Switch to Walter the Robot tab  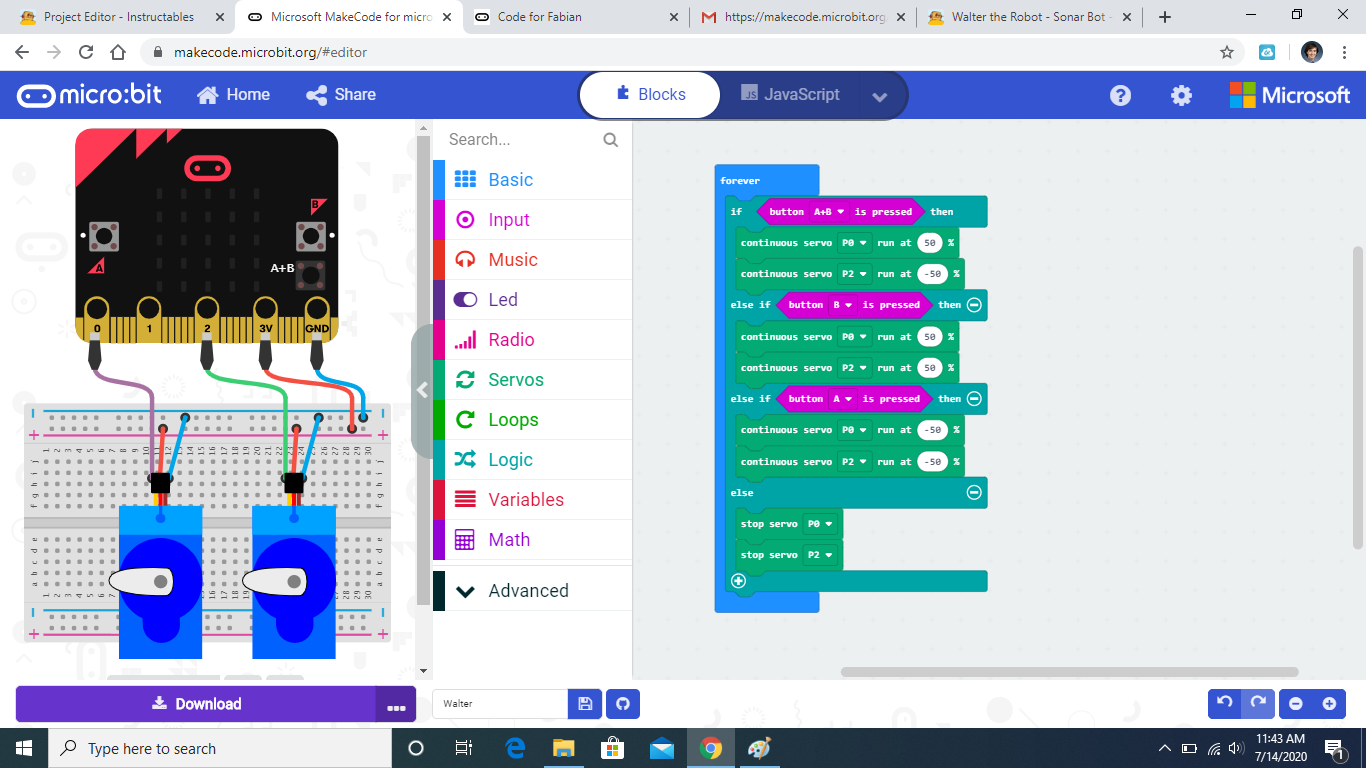(1030, 17)
